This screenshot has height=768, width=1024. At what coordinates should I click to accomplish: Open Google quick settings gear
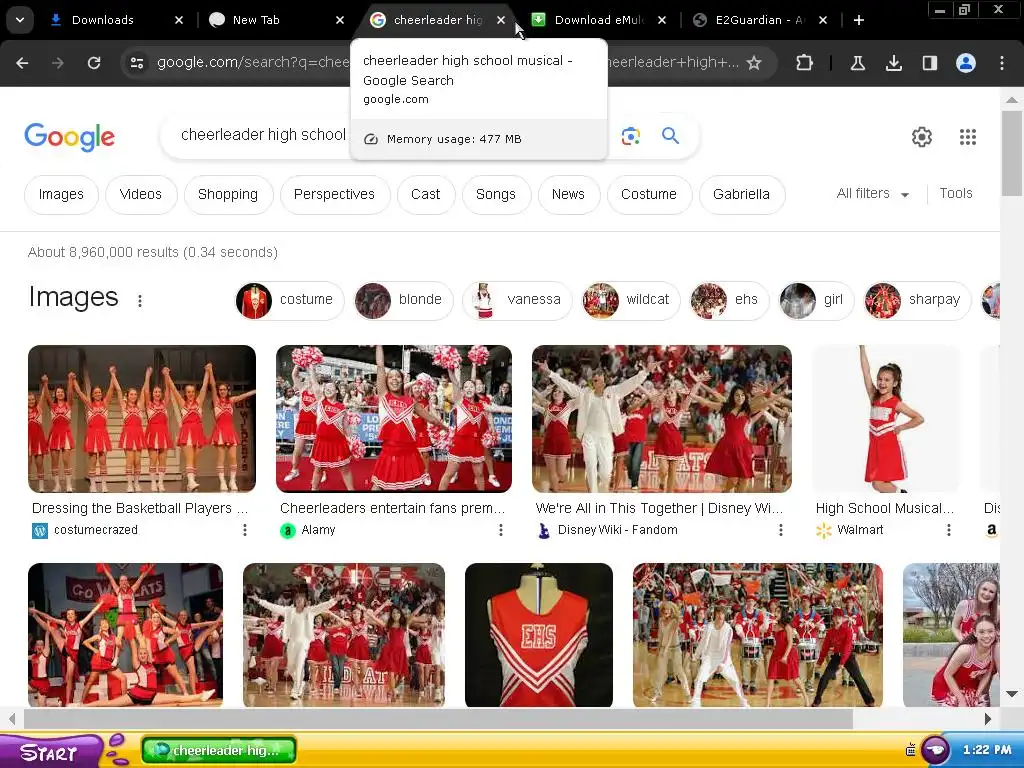tap(921, 137)
